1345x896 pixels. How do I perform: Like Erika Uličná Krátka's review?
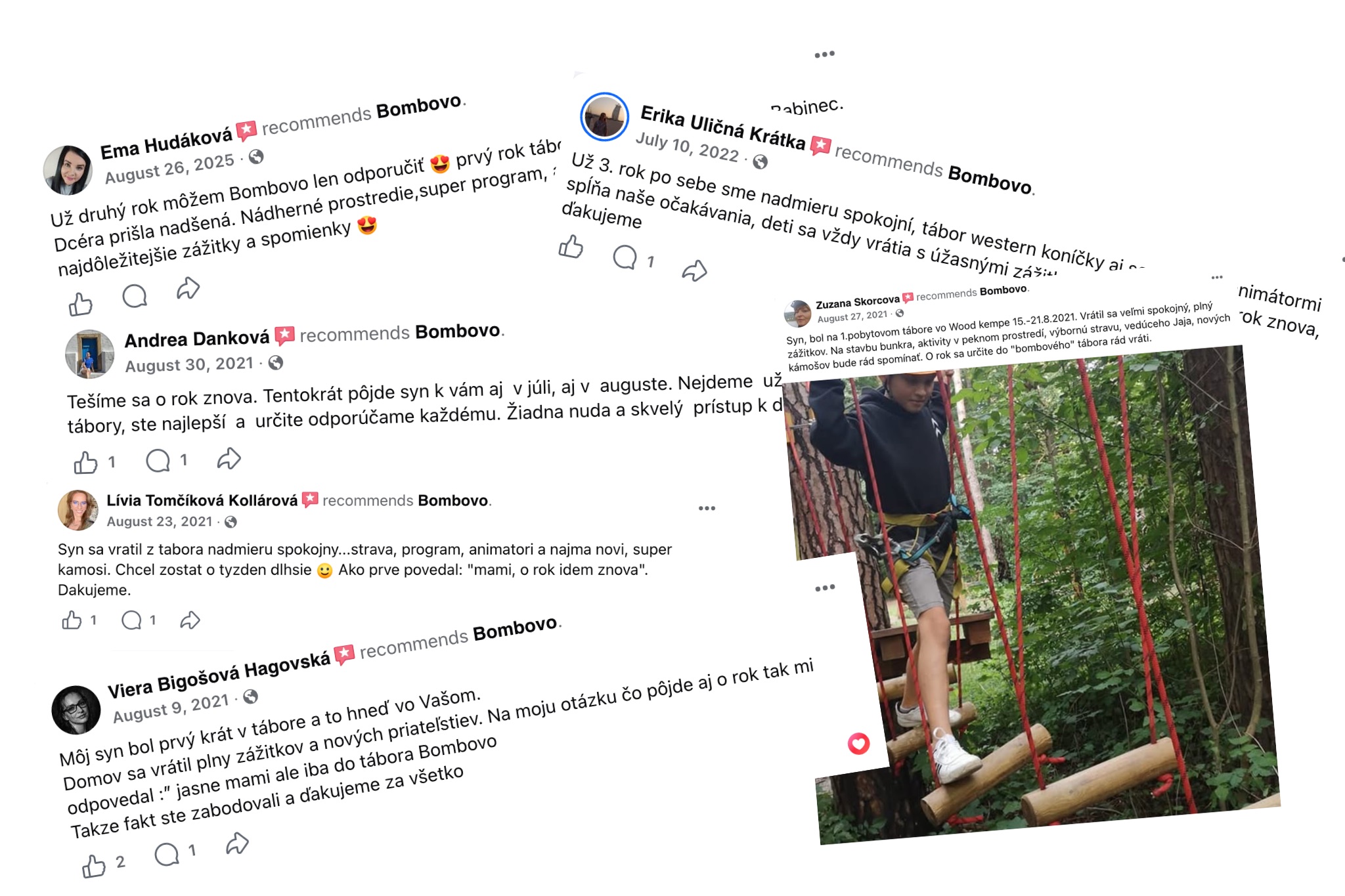[571, 247]
